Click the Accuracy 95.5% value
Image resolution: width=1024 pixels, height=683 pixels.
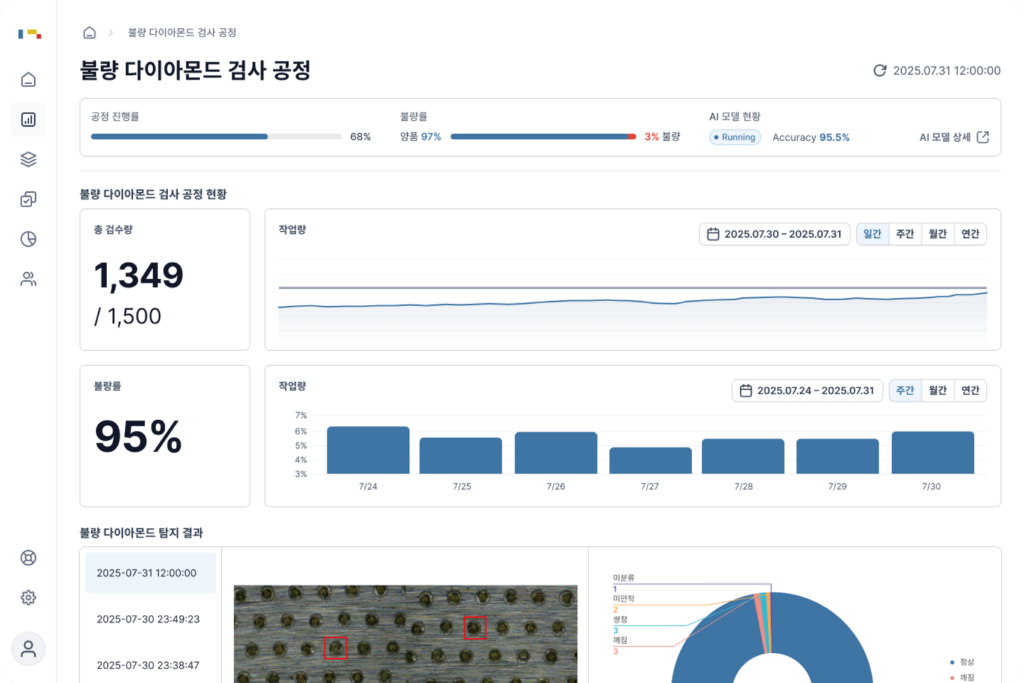click(811, 137)
